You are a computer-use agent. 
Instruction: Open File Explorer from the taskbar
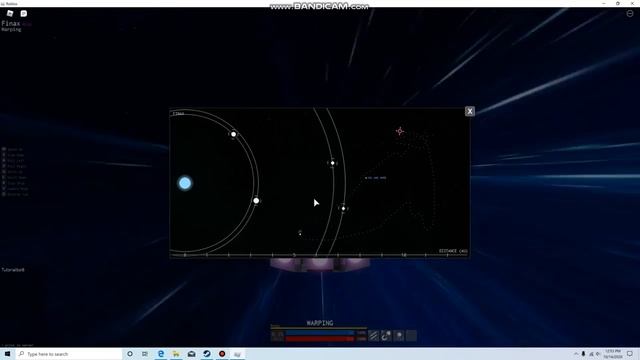(176, 354)
